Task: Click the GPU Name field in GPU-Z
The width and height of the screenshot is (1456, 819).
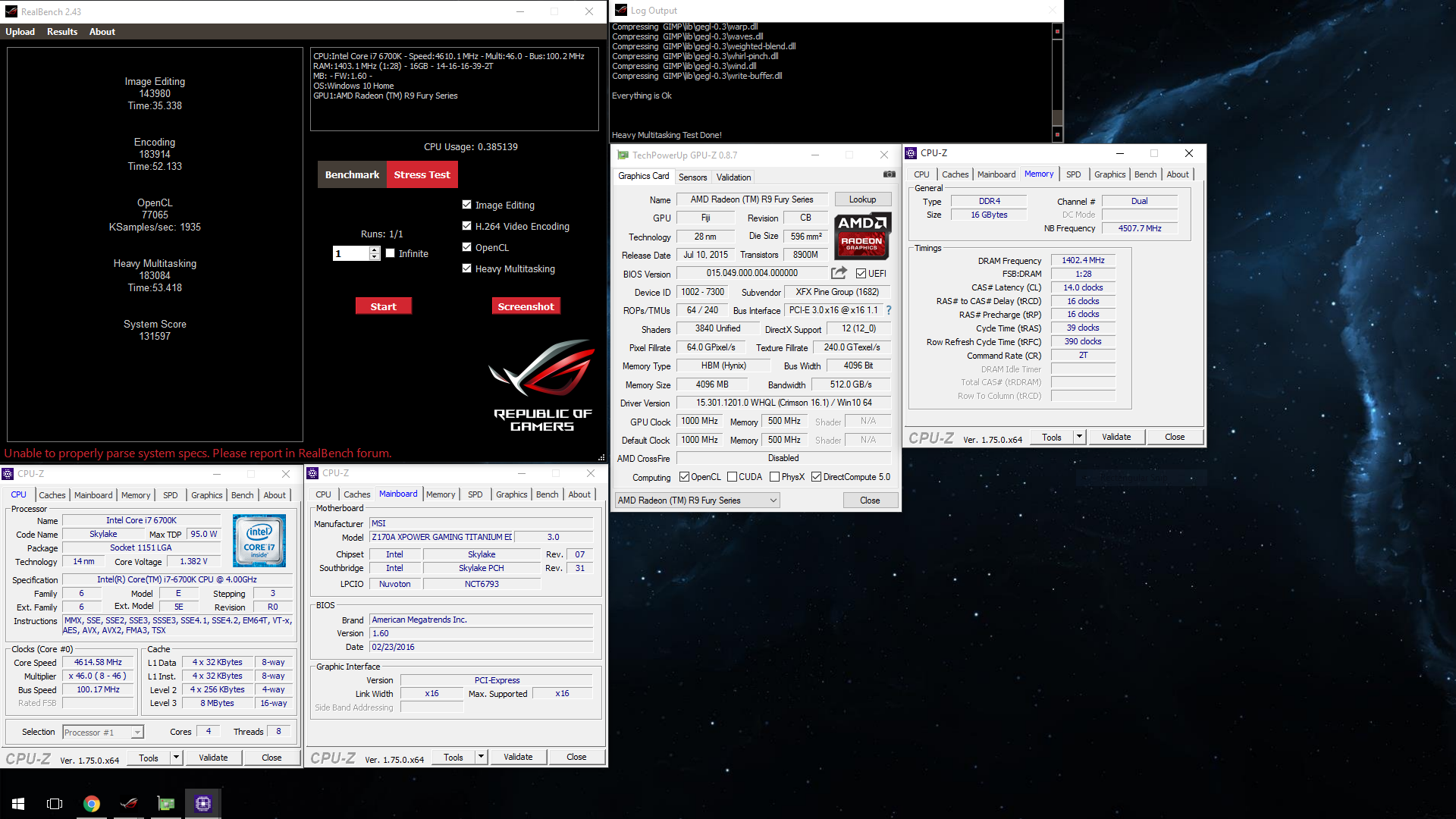Action: click(x=752, y=199)
